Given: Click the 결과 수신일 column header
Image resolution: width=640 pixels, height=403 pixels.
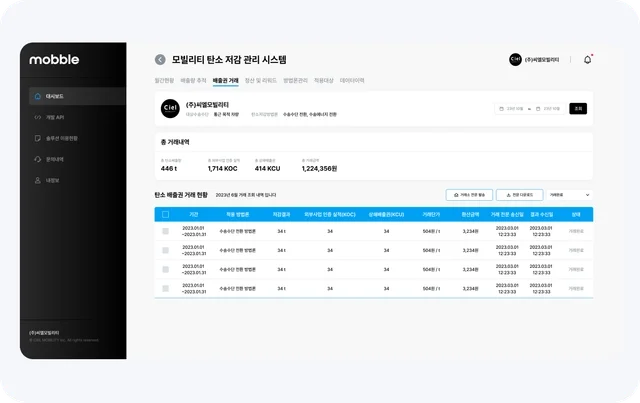Looking at the screenshot, I should coord(541,214).
